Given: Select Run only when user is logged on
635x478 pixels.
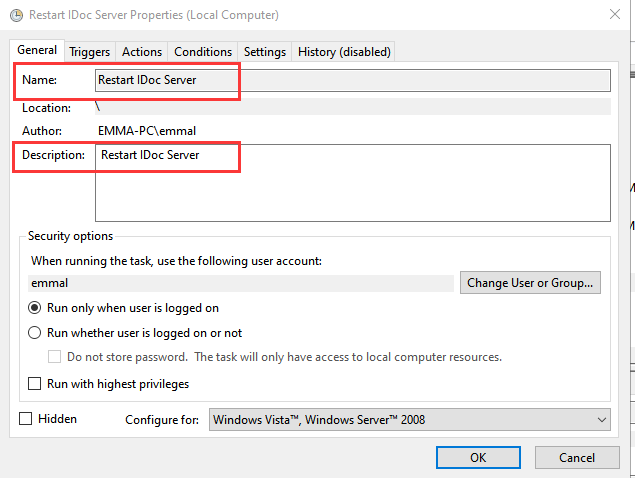Looking at the screenshot, I should (35, 308).
